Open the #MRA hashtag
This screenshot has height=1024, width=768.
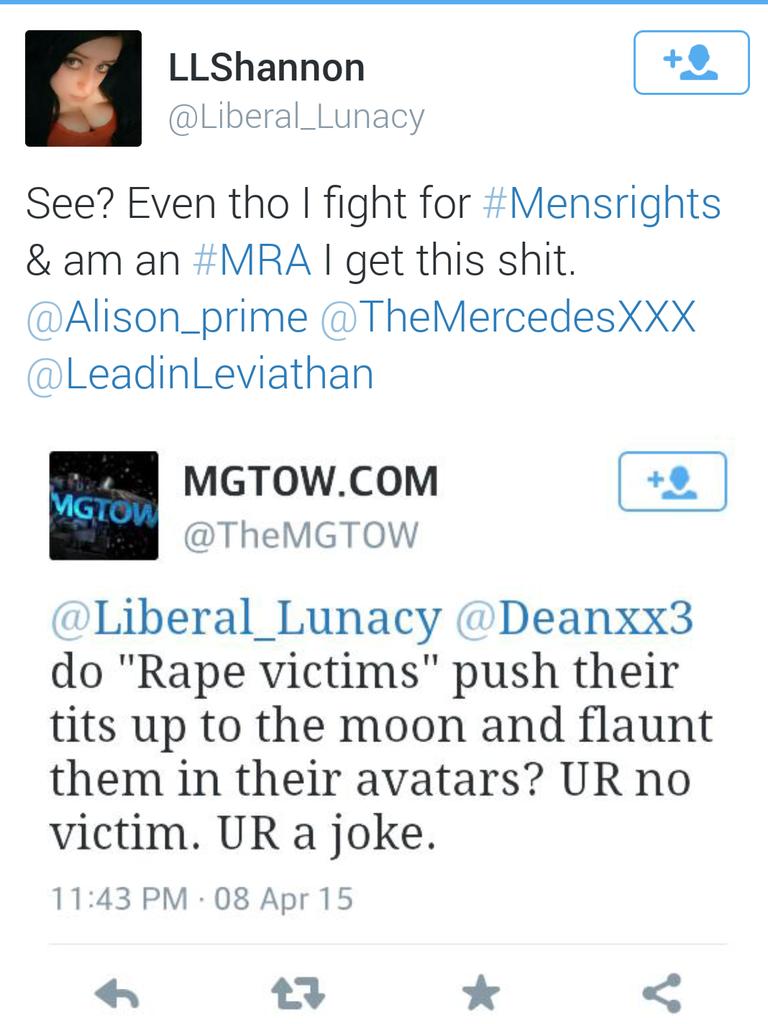252,260
